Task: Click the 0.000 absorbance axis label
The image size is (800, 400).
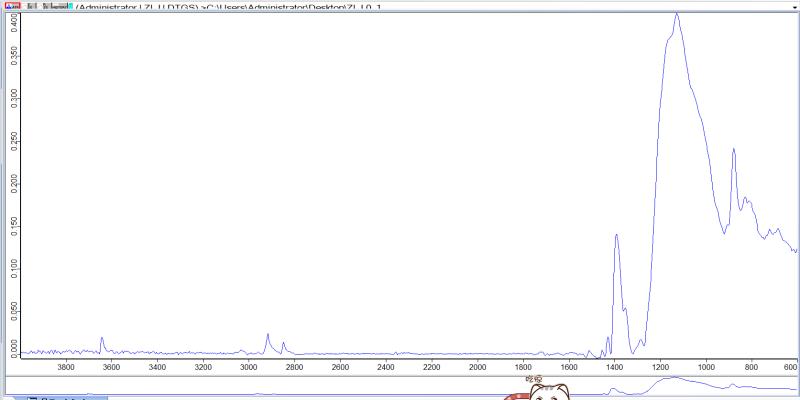Action: (x=14, y=347)
